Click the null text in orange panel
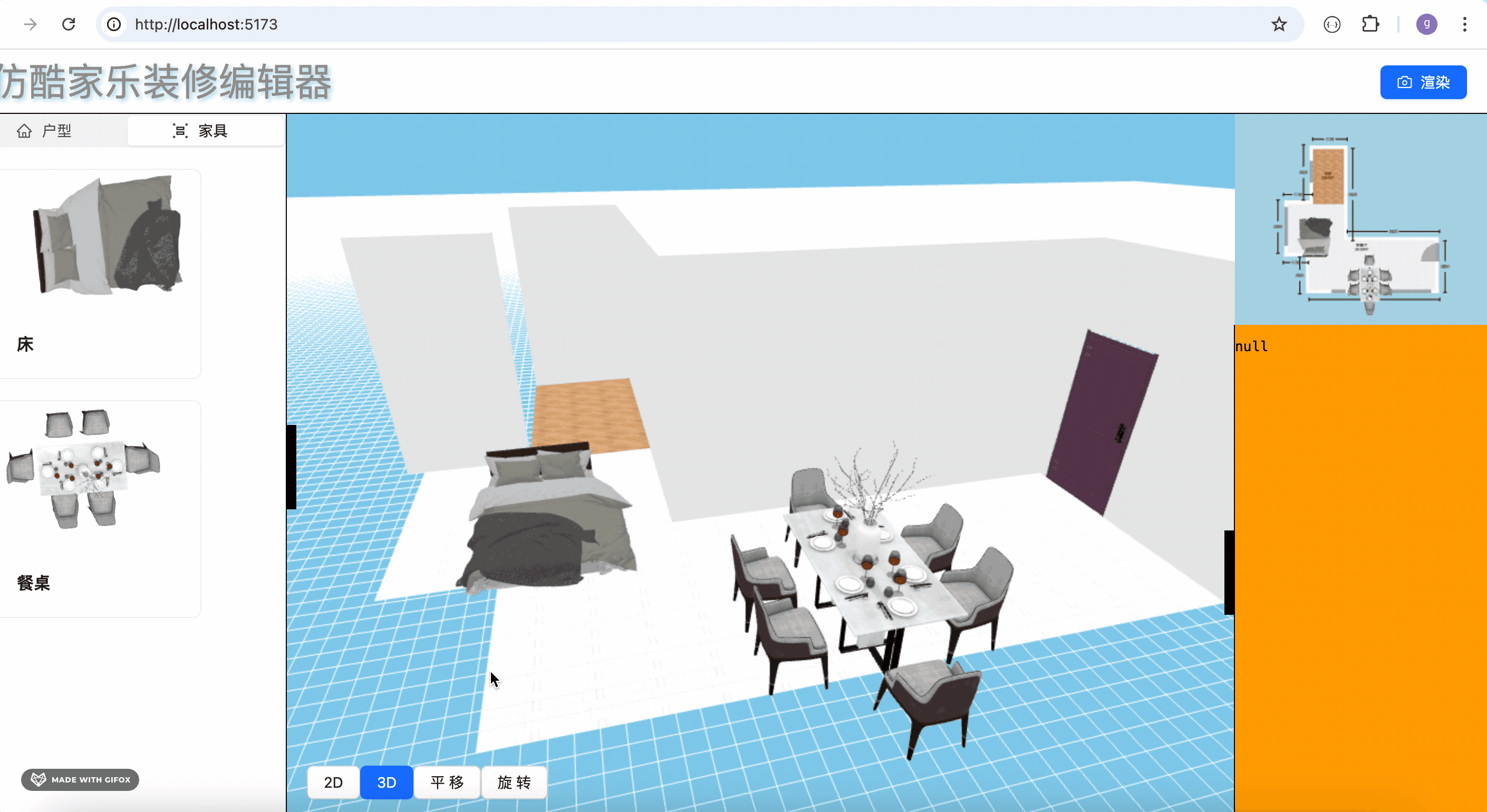1487x812 pixels. tap(1251, 346)
